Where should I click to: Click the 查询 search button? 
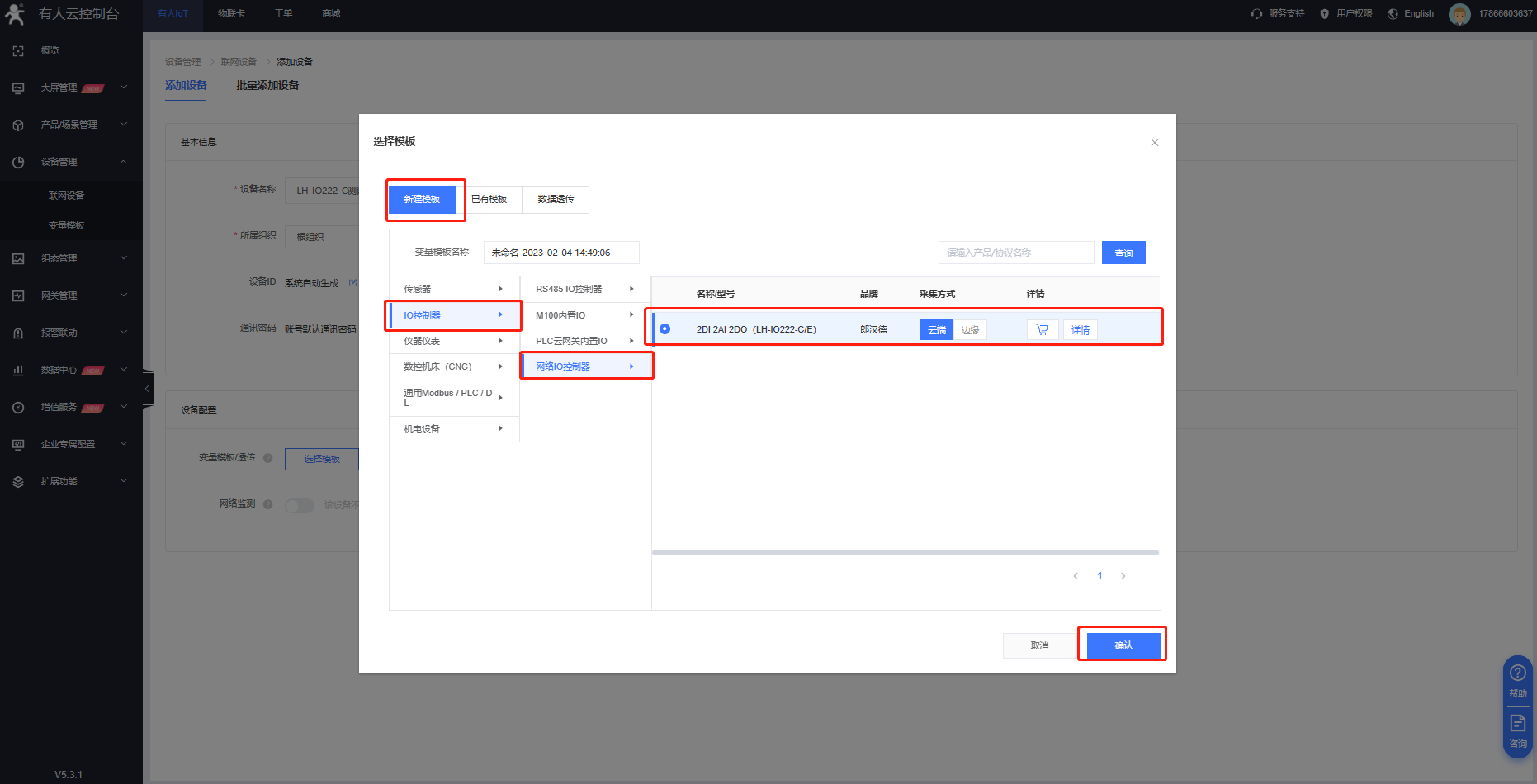(1123, 253)
